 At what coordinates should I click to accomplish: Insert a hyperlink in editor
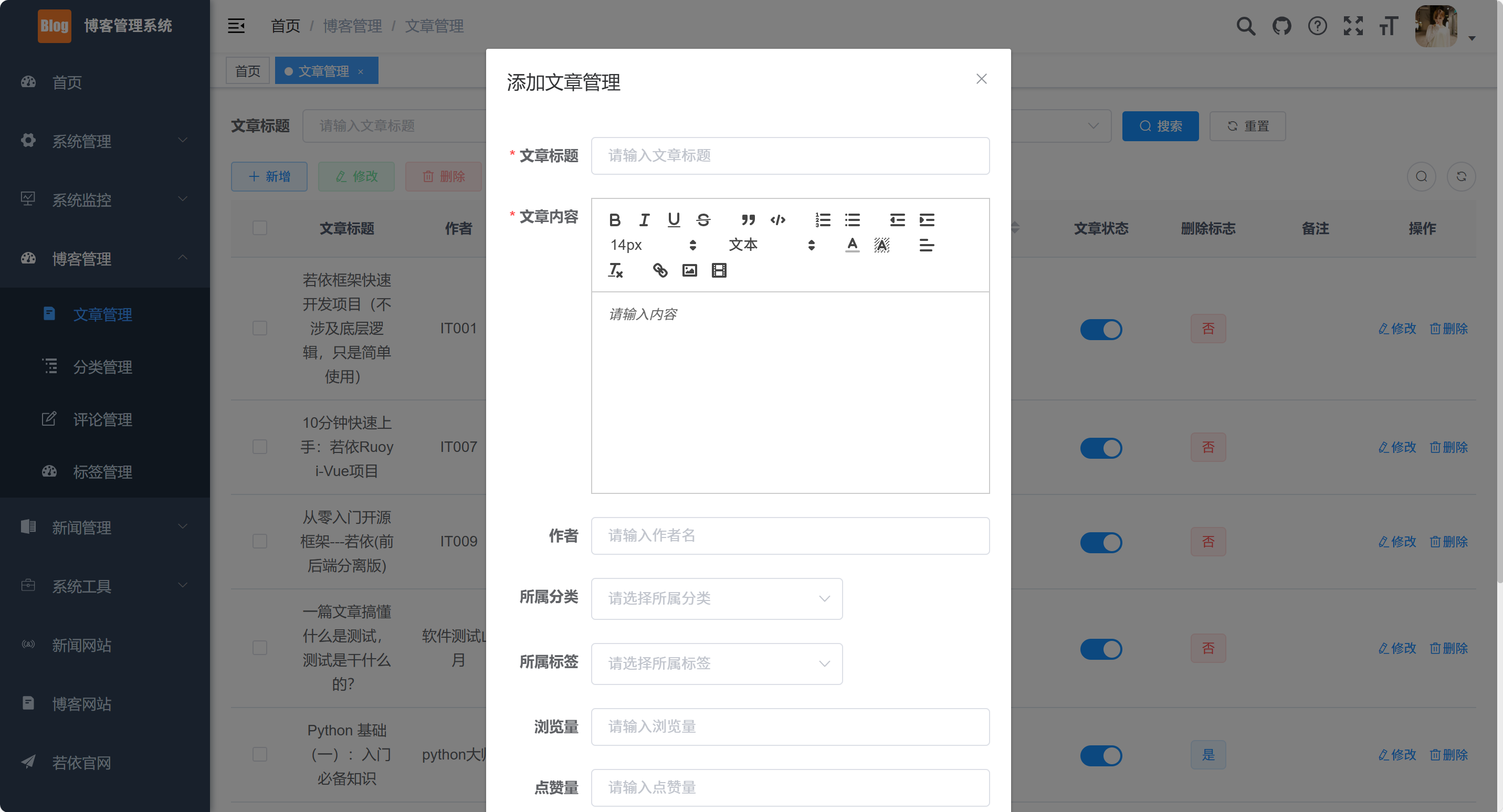pyautogui.click(x=660, y=270)
